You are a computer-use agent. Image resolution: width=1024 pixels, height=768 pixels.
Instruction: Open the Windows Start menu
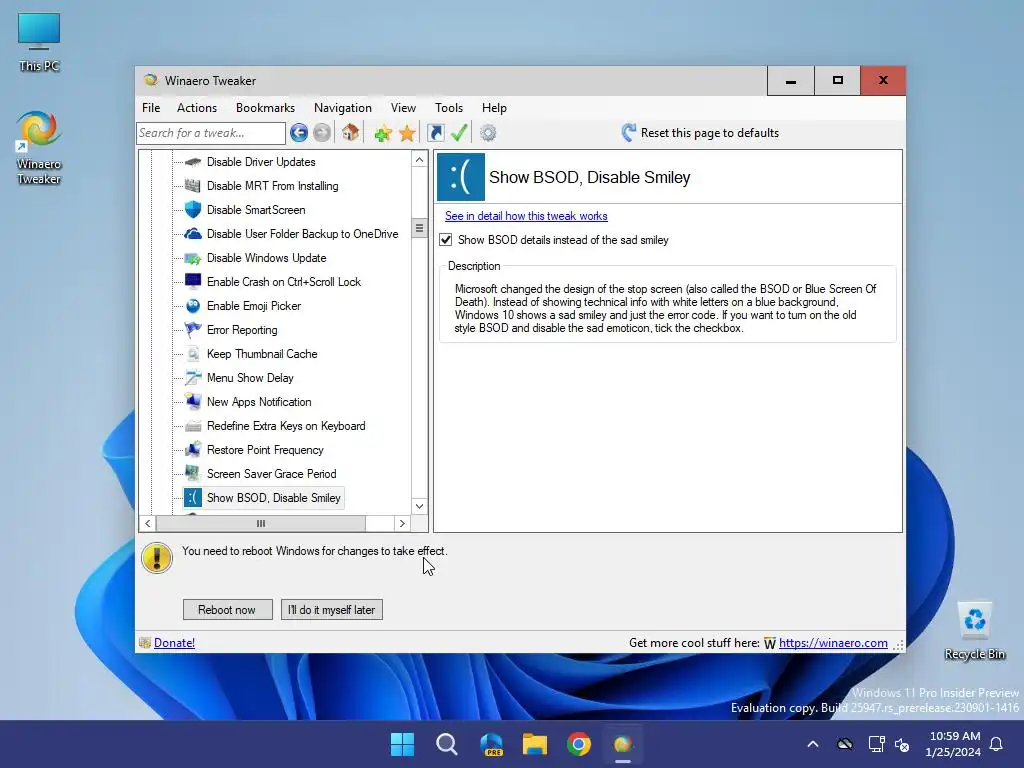pyautogui.click(x=402, y=744)
